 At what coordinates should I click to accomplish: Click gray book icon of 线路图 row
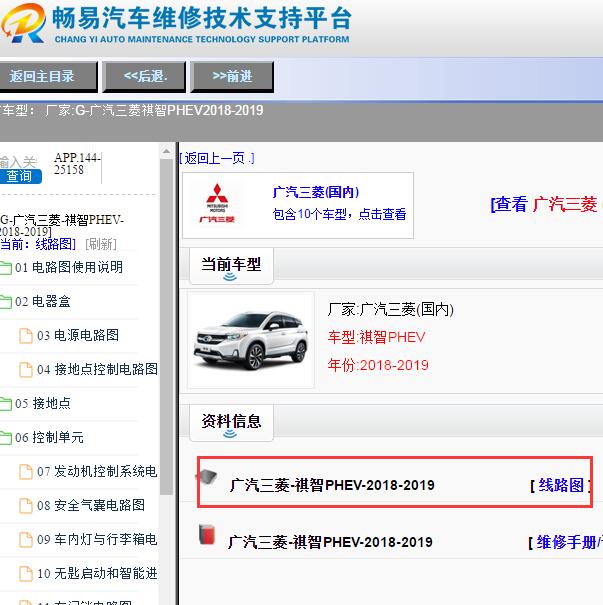click(x=208, y=478)
